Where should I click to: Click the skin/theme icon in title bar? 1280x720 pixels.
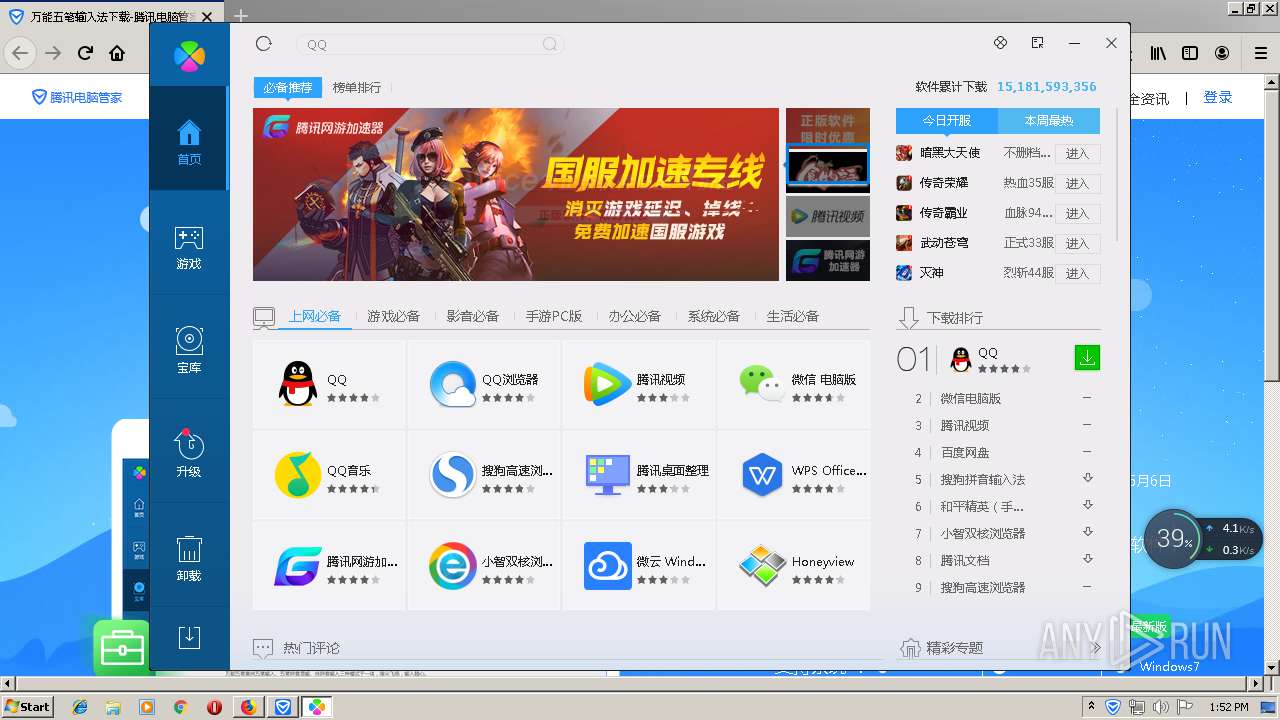coord(1000,43)
